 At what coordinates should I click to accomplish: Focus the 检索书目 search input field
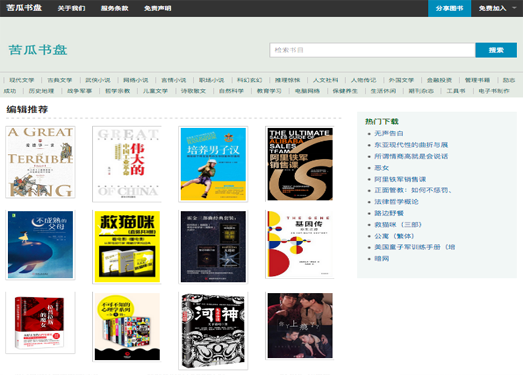pyautogui.click(x=372, y=50)
